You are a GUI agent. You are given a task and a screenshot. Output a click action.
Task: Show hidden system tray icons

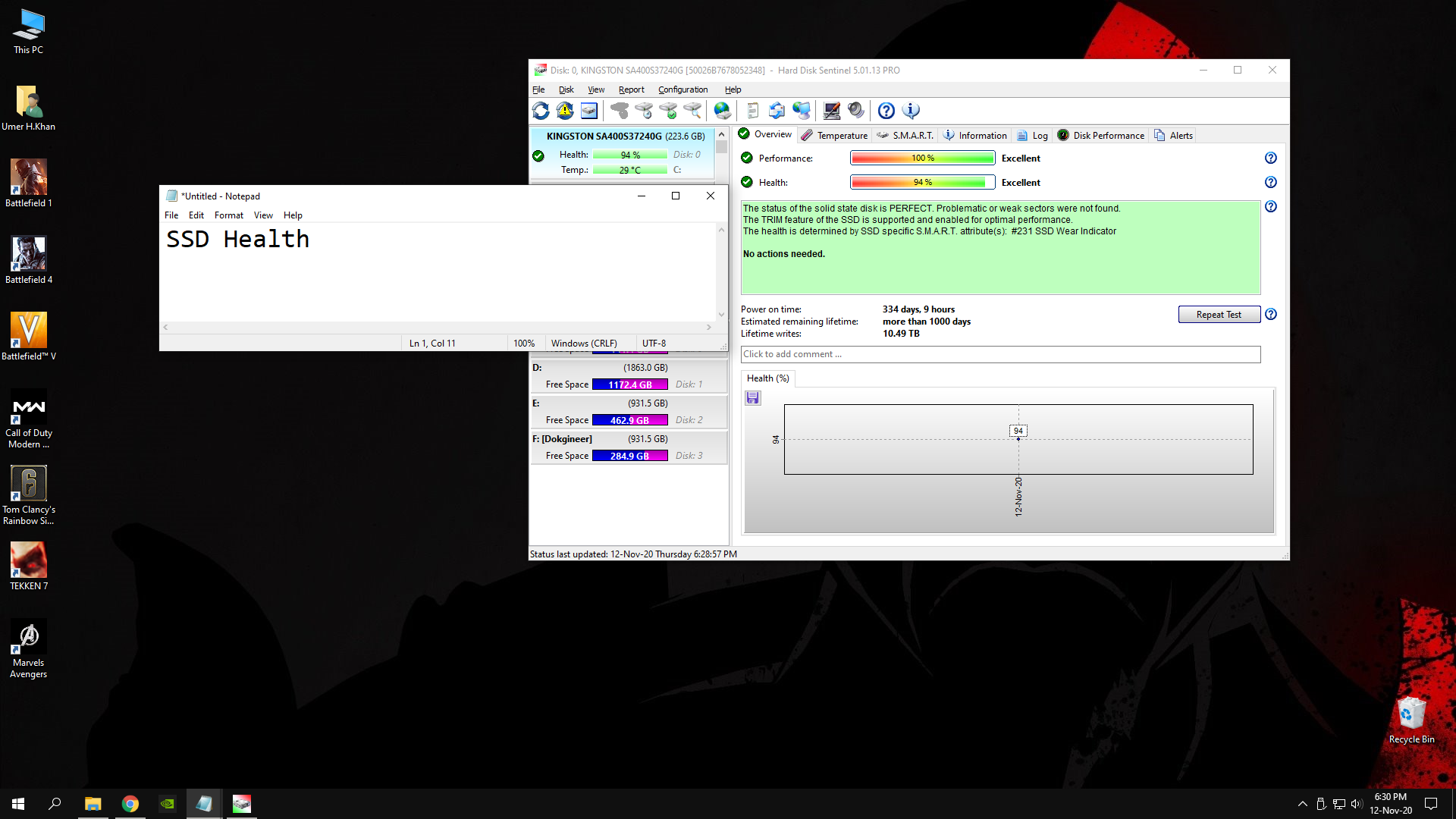click(x=1302, y=804)
